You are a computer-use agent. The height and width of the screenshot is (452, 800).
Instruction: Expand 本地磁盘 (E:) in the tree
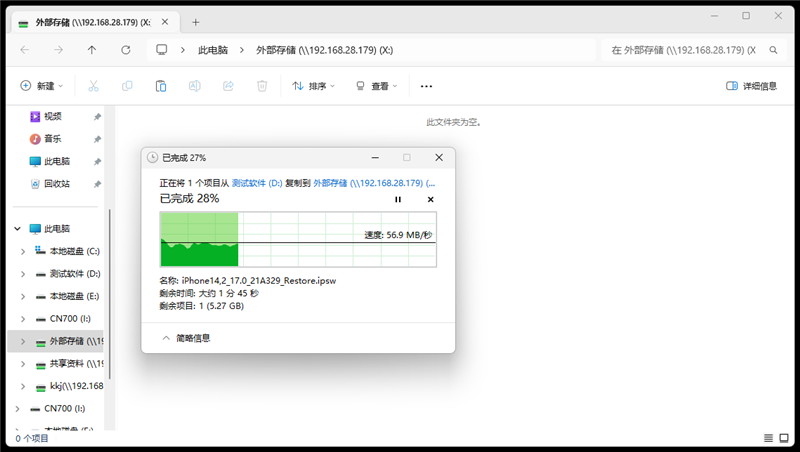pyautogui.click(x=23, y=296)
